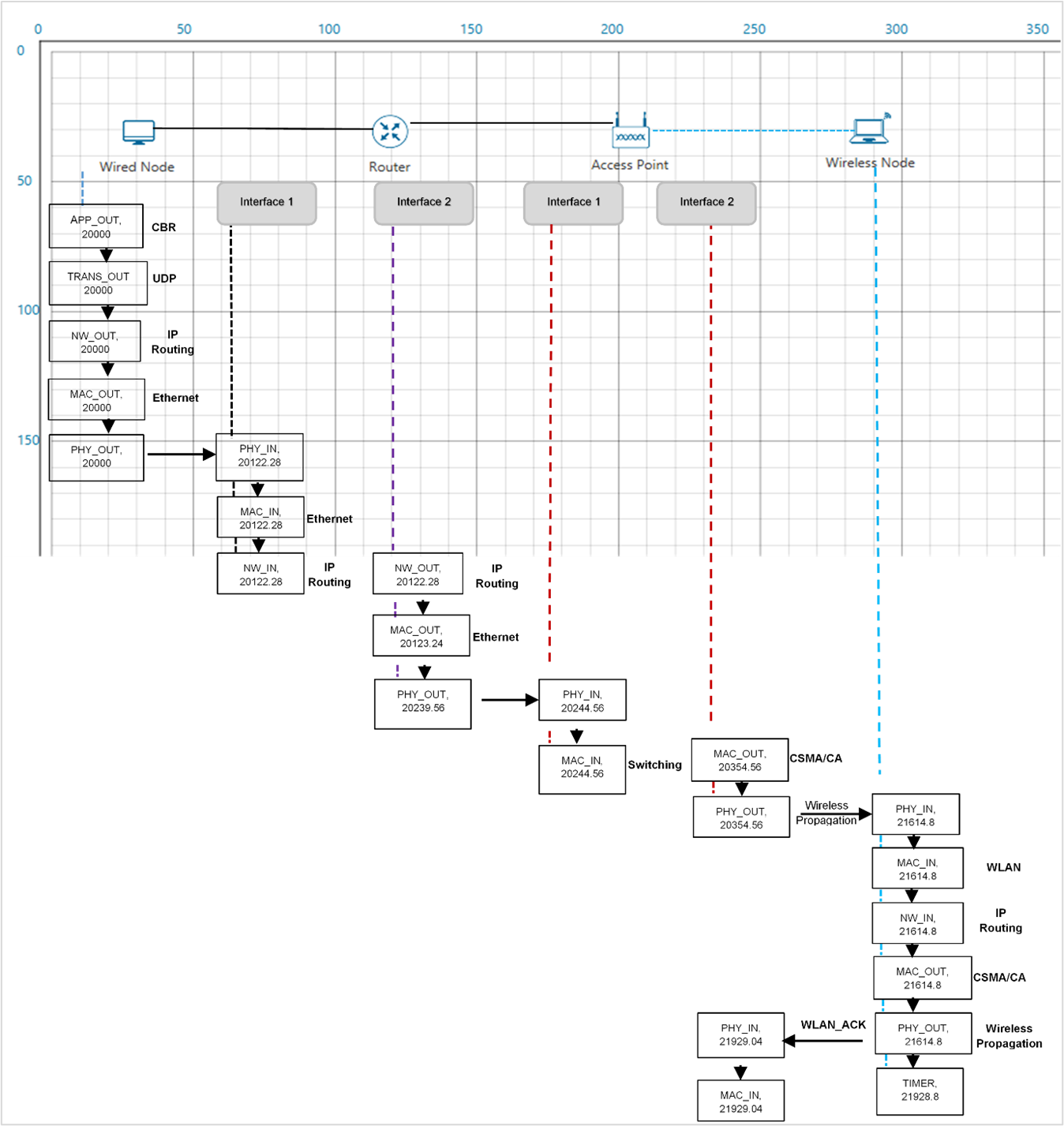Click the NW_OUT 20000 box
This screenshot has height=1126, width=1064.
pos(95,342)
